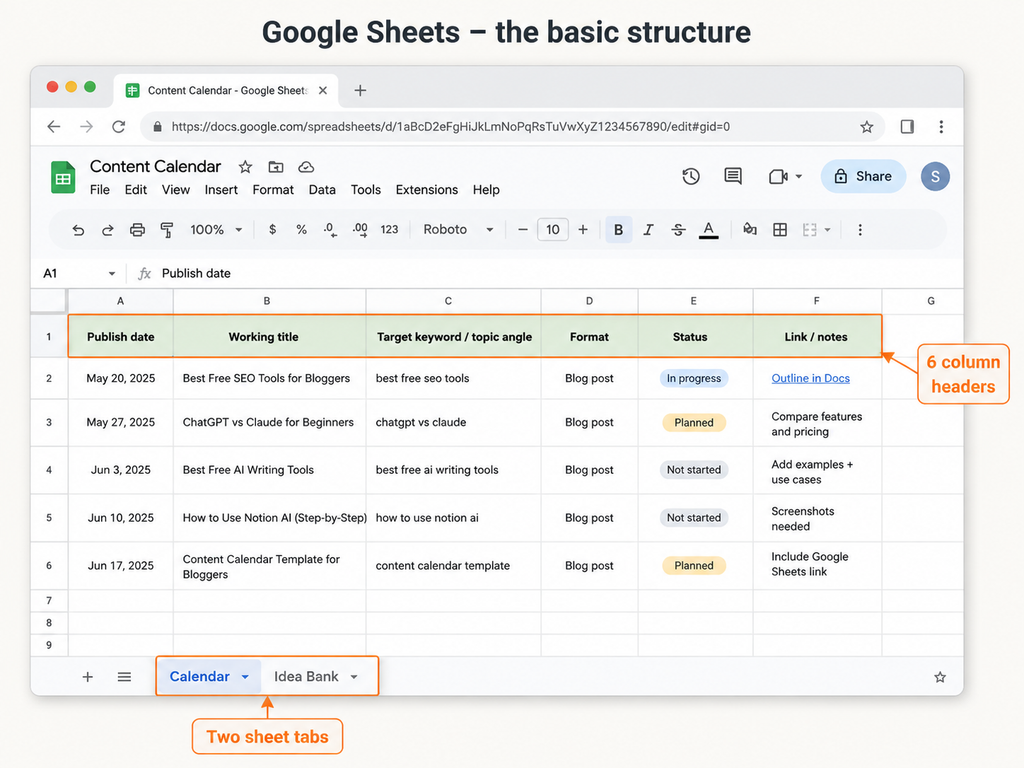Screen dimensions: 1024x768
Task: Toggle Bold formatting
Action: (x=618, y=230)
